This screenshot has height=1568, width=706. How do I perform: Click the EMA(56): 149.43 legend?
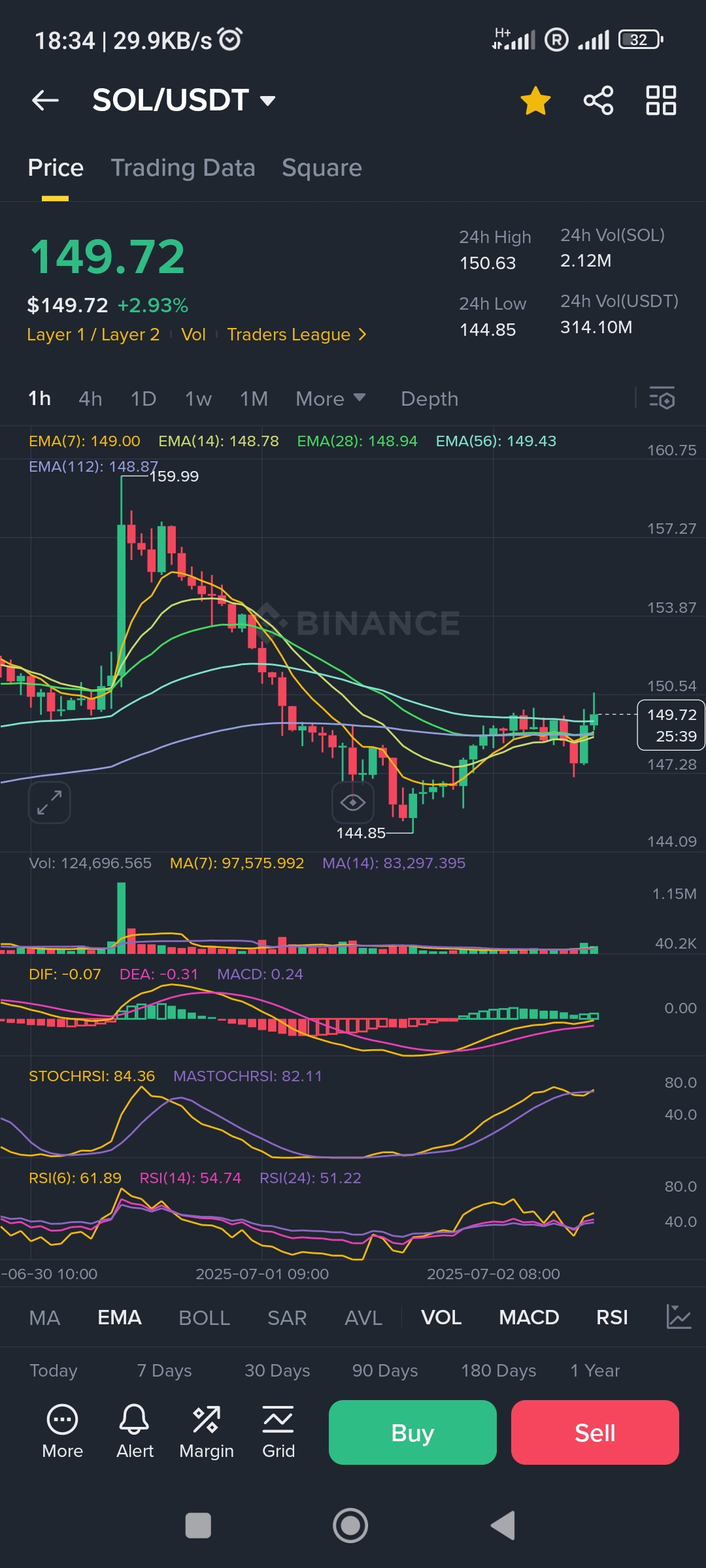[x=496, y=441]
